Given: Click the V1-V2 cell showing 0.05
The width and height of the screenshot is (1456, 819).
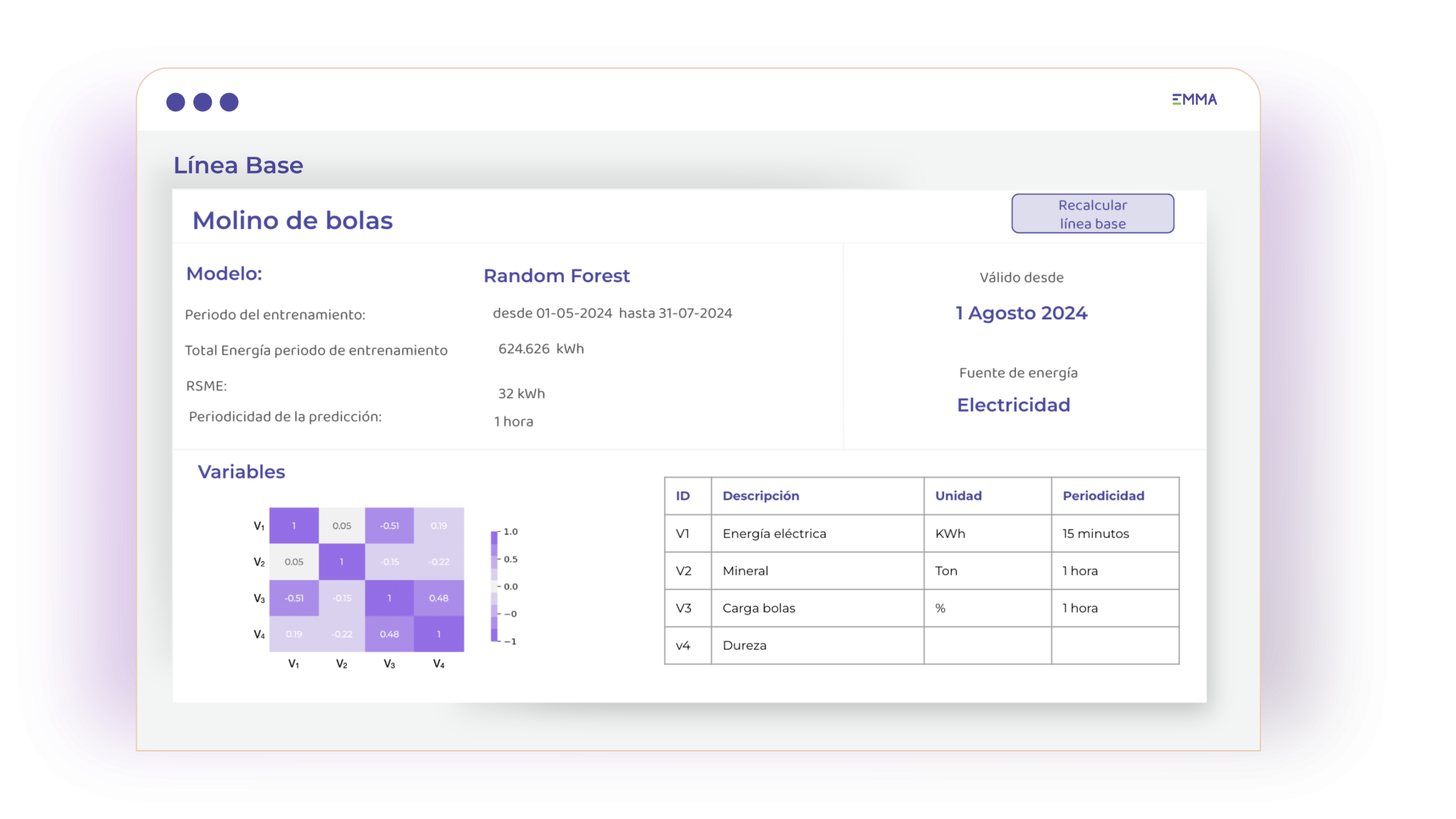Looking at the screenshot, I should [x=341, y=526].
